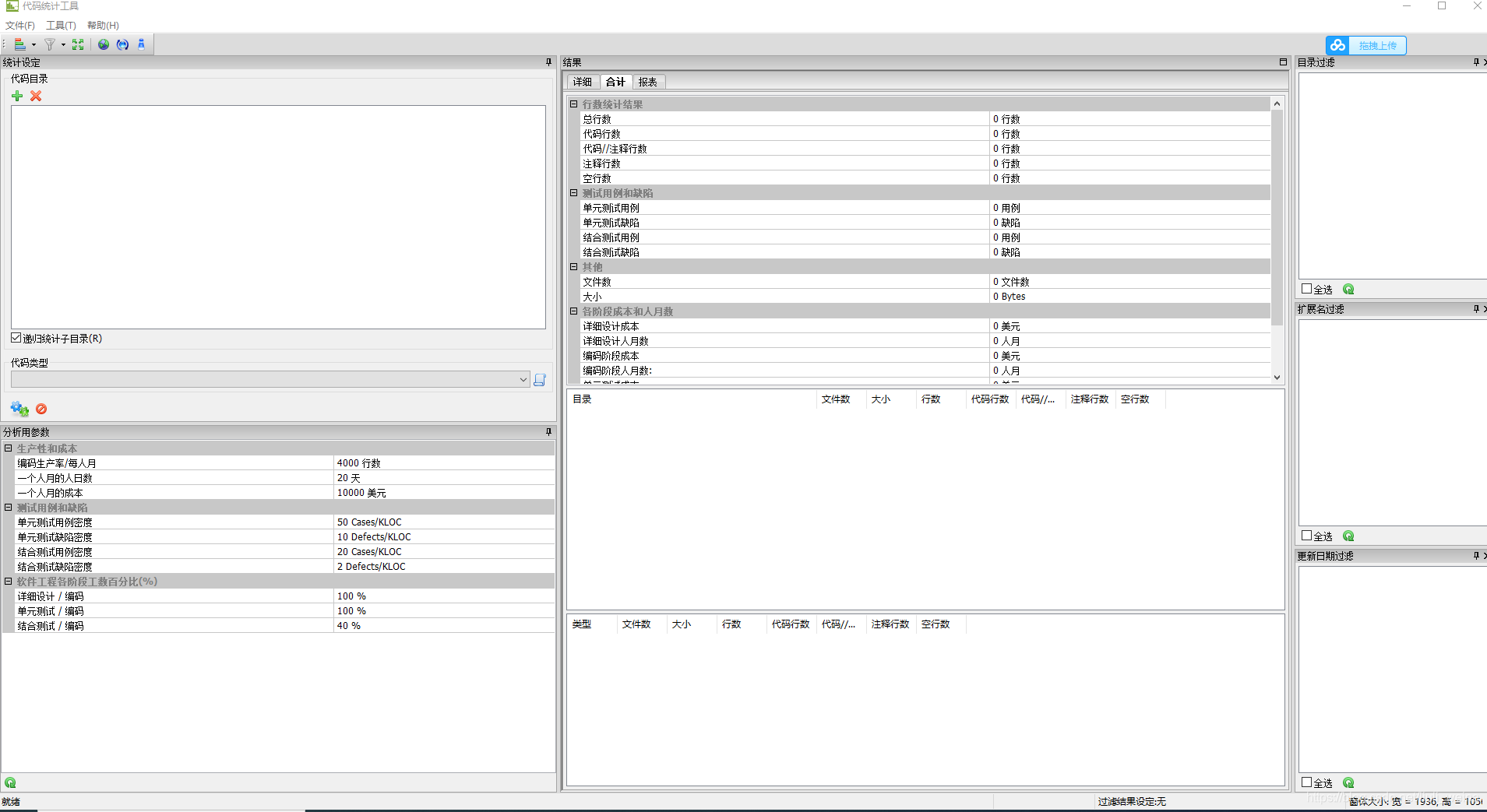Screen dimensions: 1487x812
Task: Click the app icon in title bar
Action: coord(12,6)
